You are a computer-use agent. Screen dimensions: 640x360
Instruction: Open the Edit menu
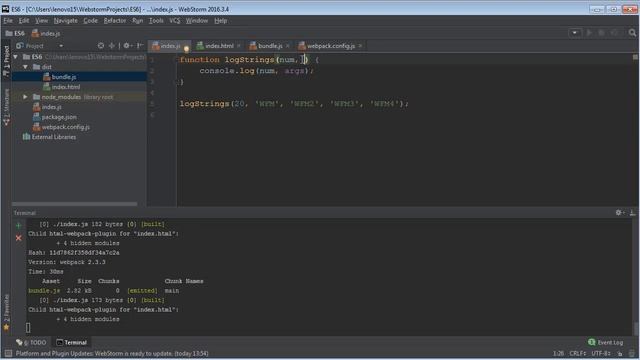pyautogui.click(x=24, y=20)
